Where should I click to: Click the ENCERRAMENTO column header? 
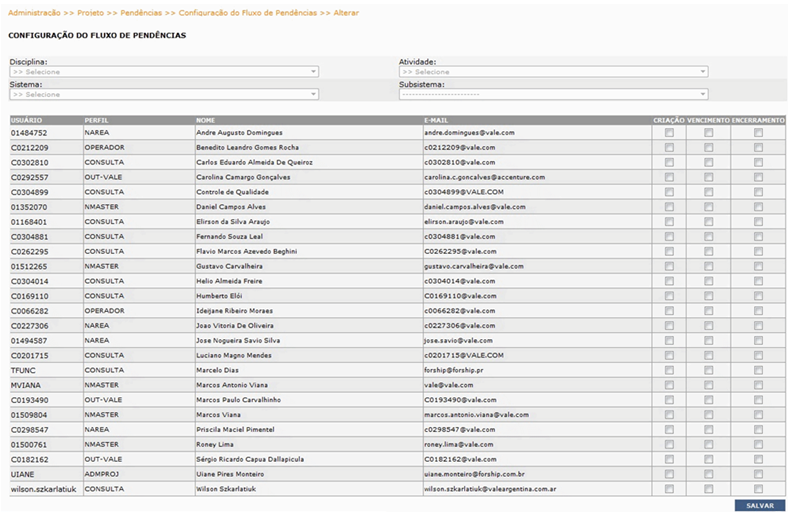click(x=758, y=120)
